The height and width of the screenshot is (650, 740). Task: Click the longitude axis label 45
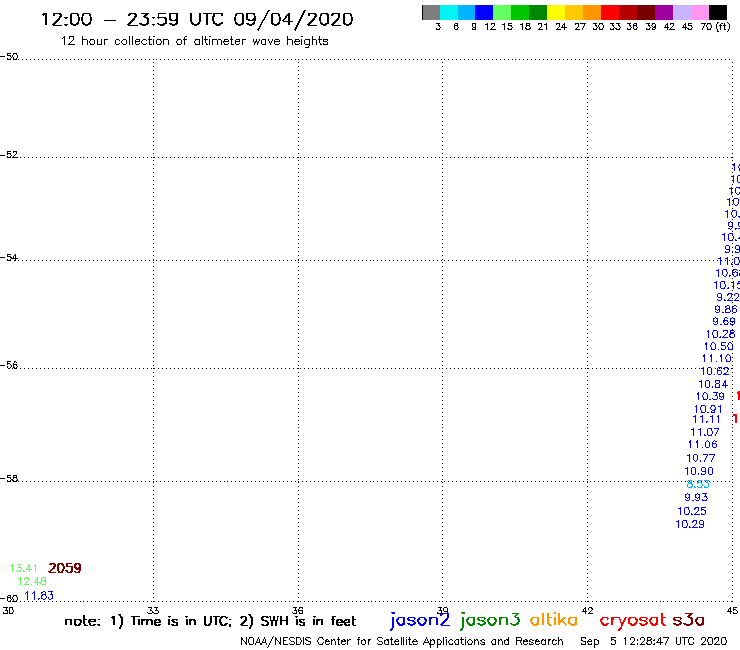tap(732, 610)
